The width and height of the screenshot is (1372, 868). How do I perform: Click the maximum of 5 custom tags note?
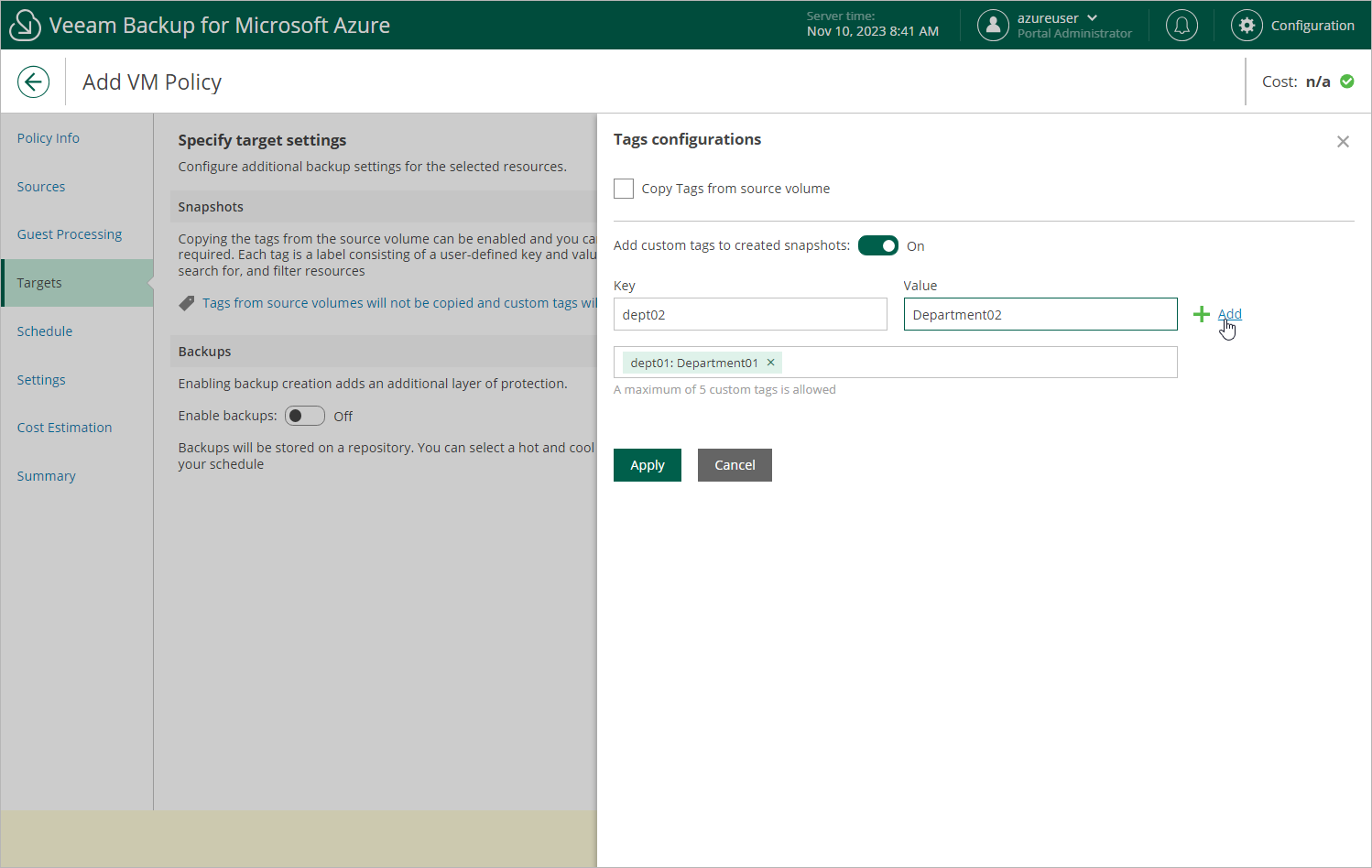(x=724, y=390)
